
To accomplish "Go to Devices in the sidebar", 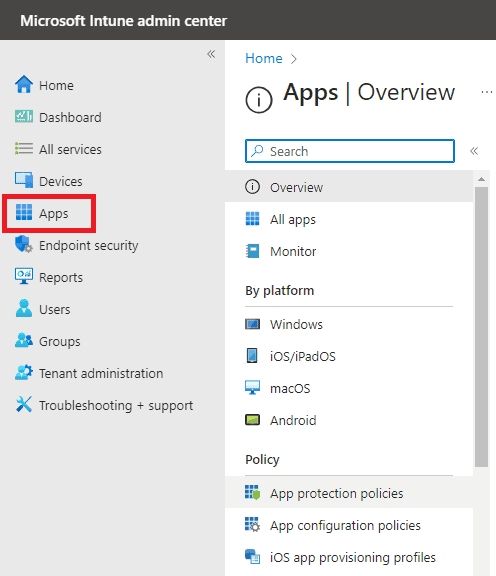I will [x=61, y=181].
